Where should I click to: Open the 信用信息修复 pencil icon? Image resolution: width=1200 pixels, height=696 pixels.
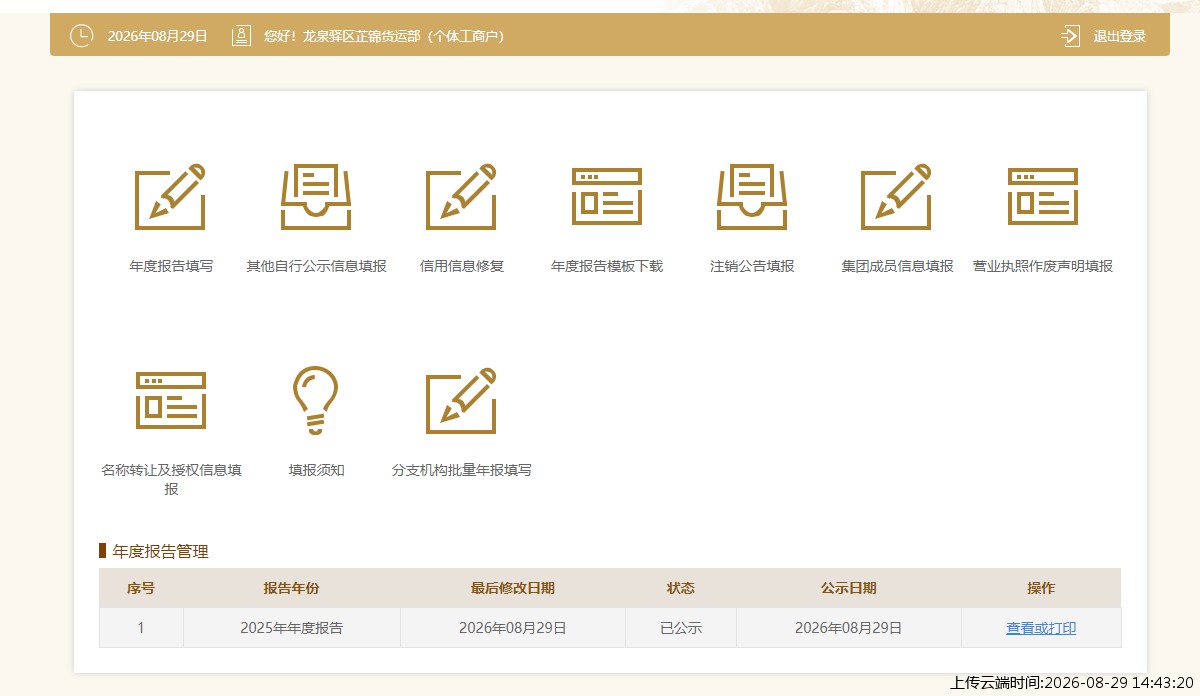[x=461, y=197]
